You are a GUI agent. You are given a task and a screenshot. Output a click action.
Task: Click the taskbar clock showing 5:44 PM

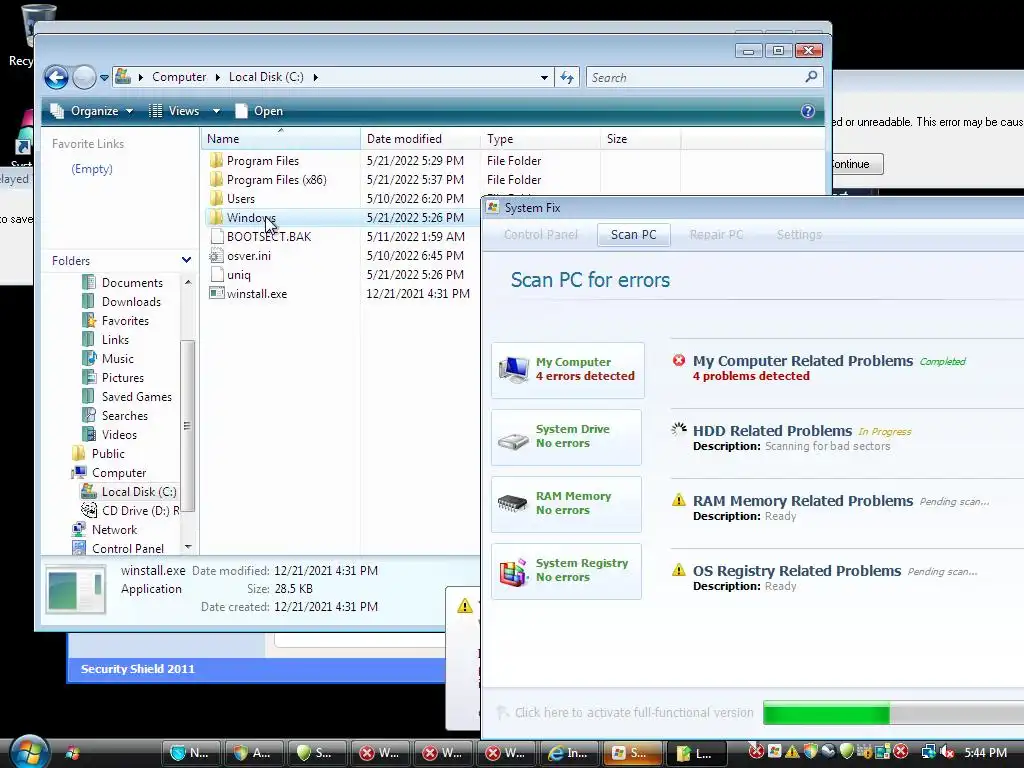coord(985,752)
